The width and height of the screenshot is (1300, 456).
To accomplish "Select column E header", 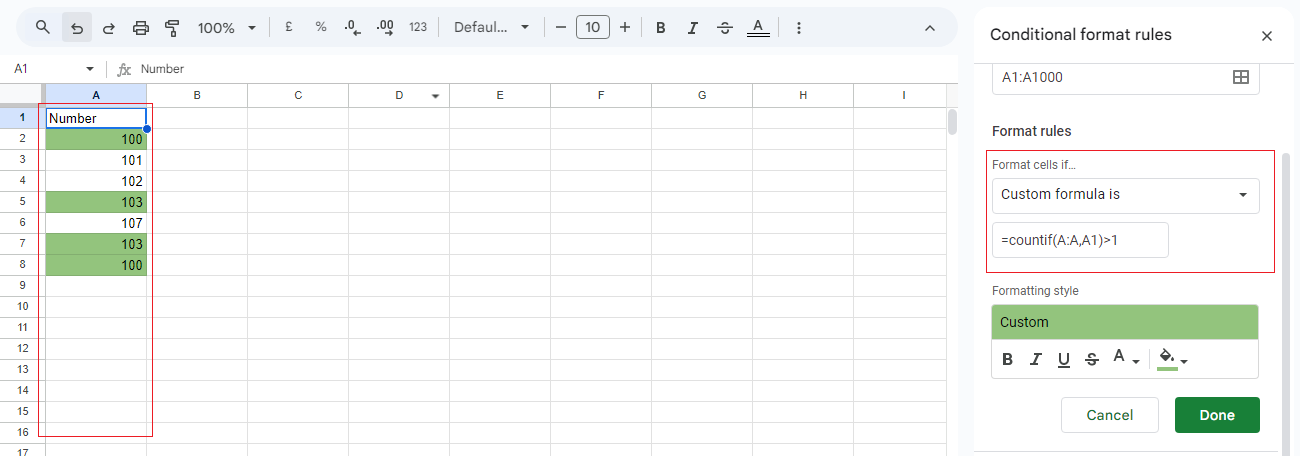I will point(500,95).
